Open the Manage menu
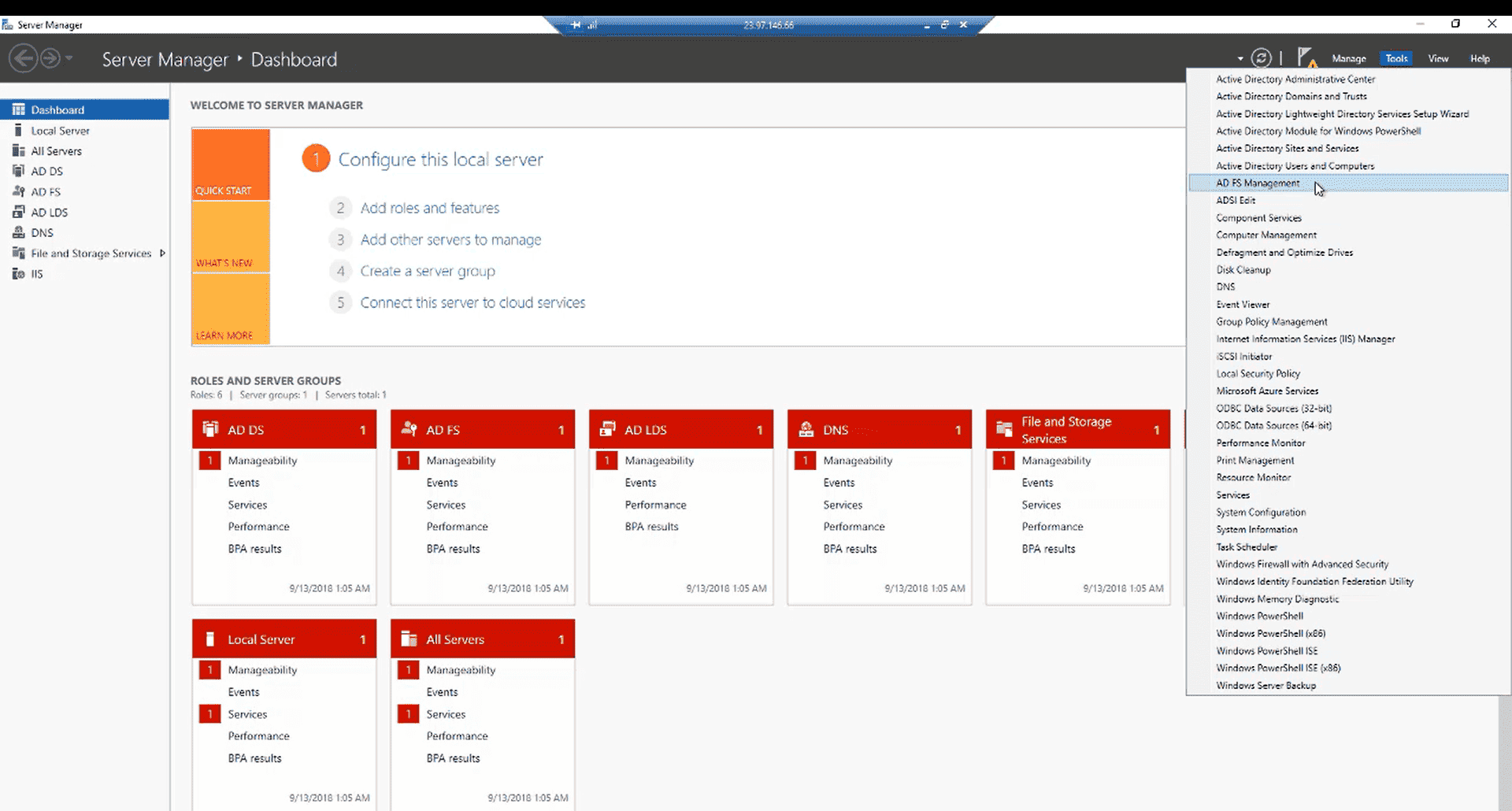The width and height of the screenshot is (1512, 811). 1348,59
